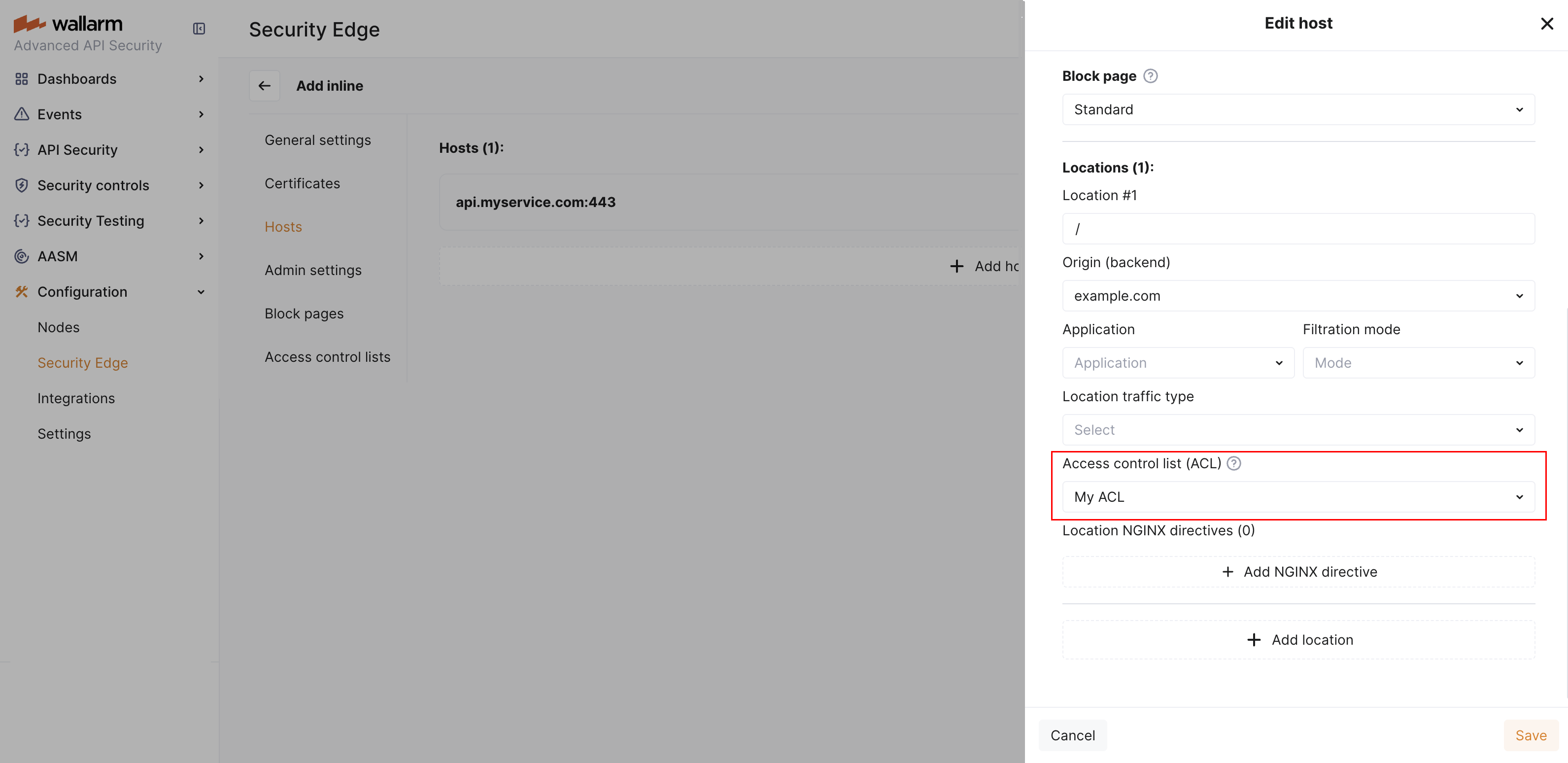Image resolution: width=1568 pixels, height=763 pixels.
Task: Click the Block page help icon
Action: [x=1150, y=76]
